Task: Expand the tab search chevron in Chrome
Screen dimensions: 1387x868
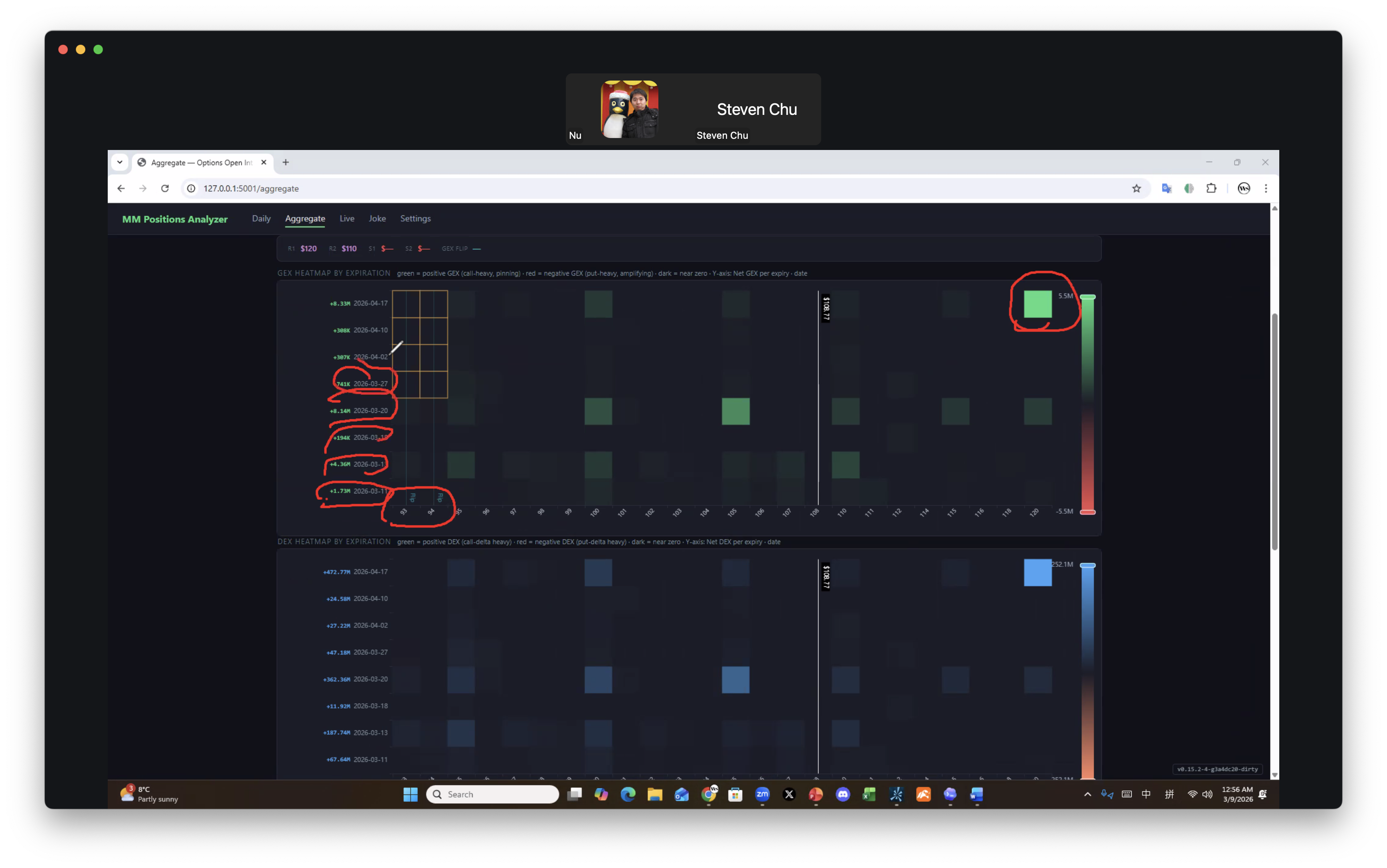Action: point(119,162)
